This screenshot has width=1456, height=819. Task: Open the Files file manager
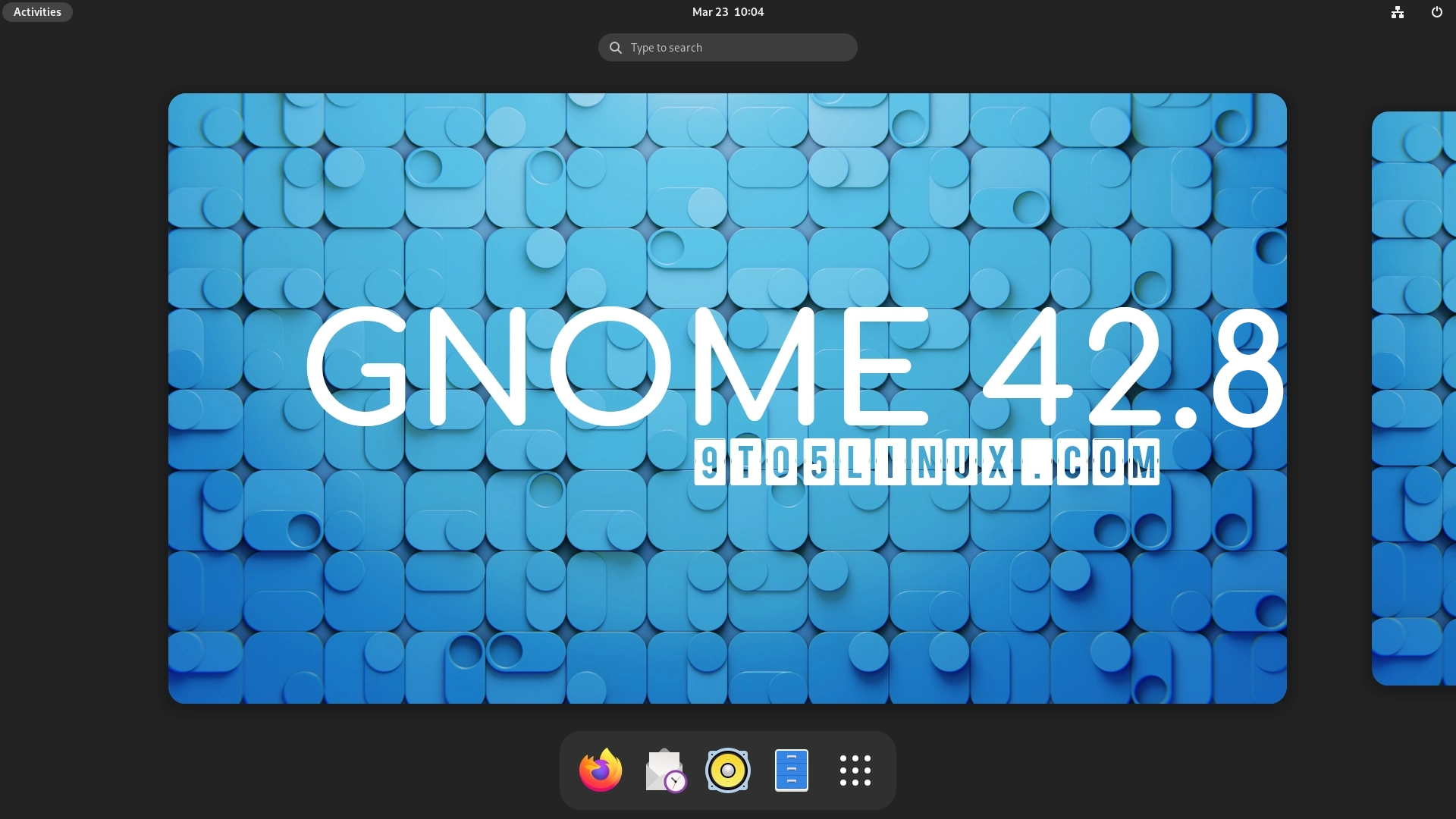[x=791, y=770]
